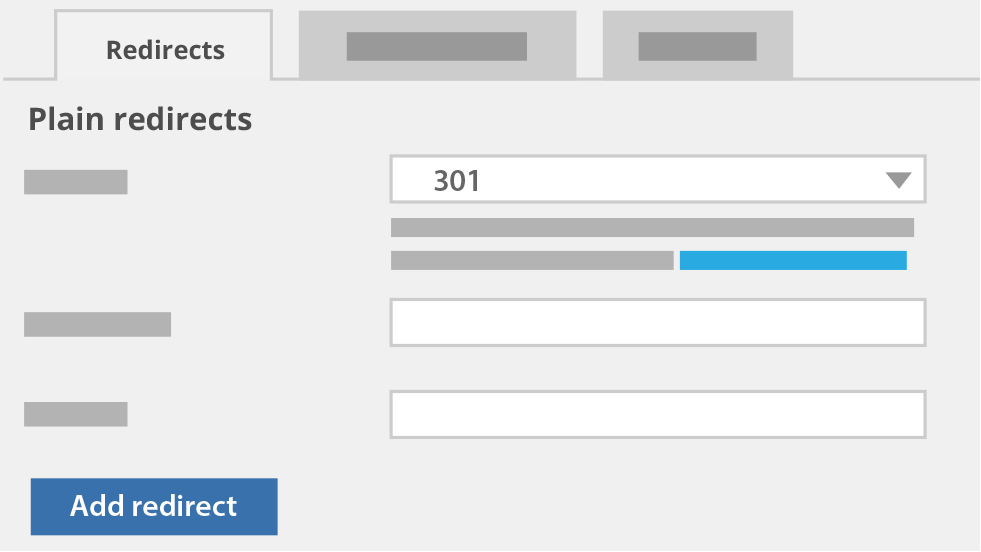
Task: Click the gray text bar left of blue link
Action: 532,260
